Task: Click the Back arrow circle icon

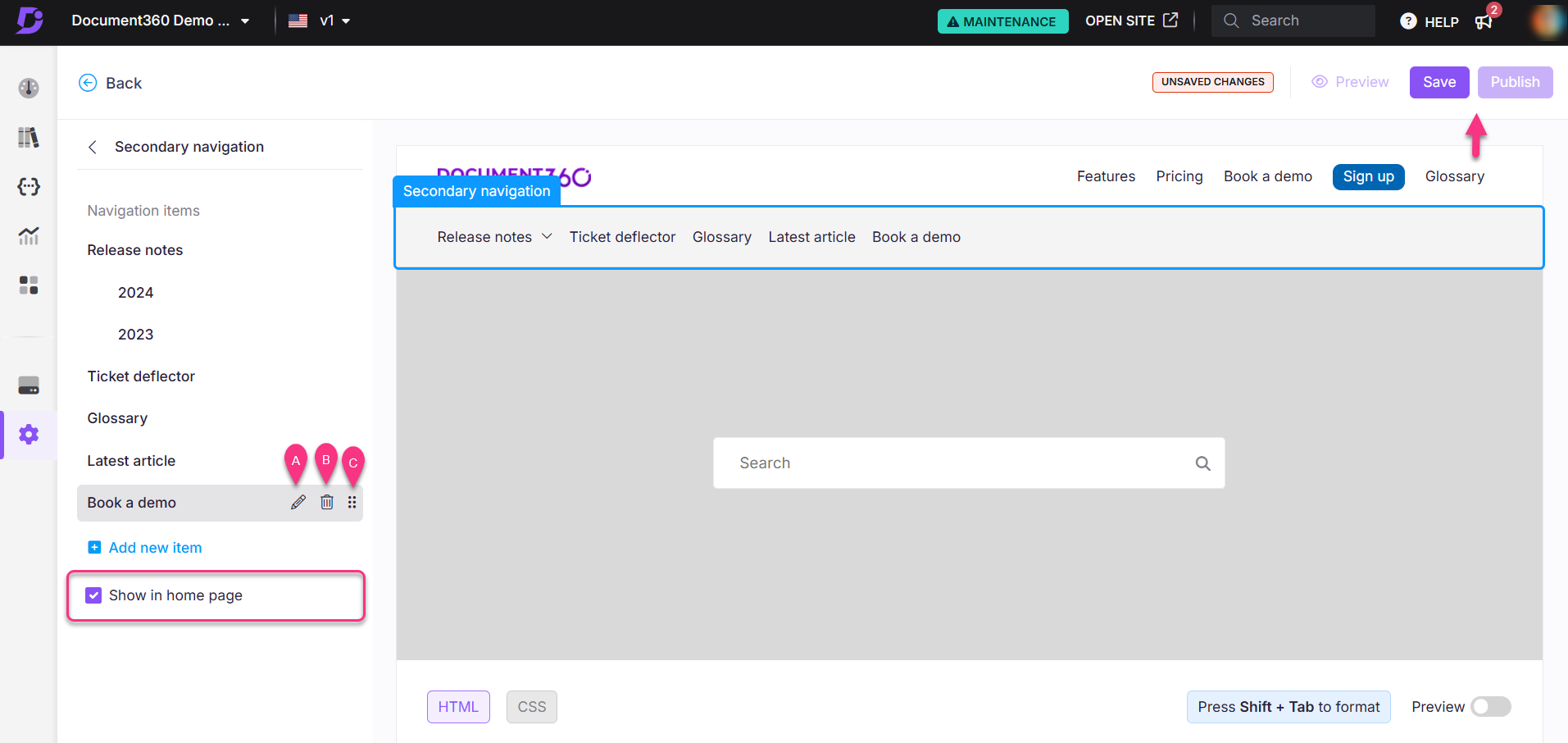Action: (x=88, y=83)
